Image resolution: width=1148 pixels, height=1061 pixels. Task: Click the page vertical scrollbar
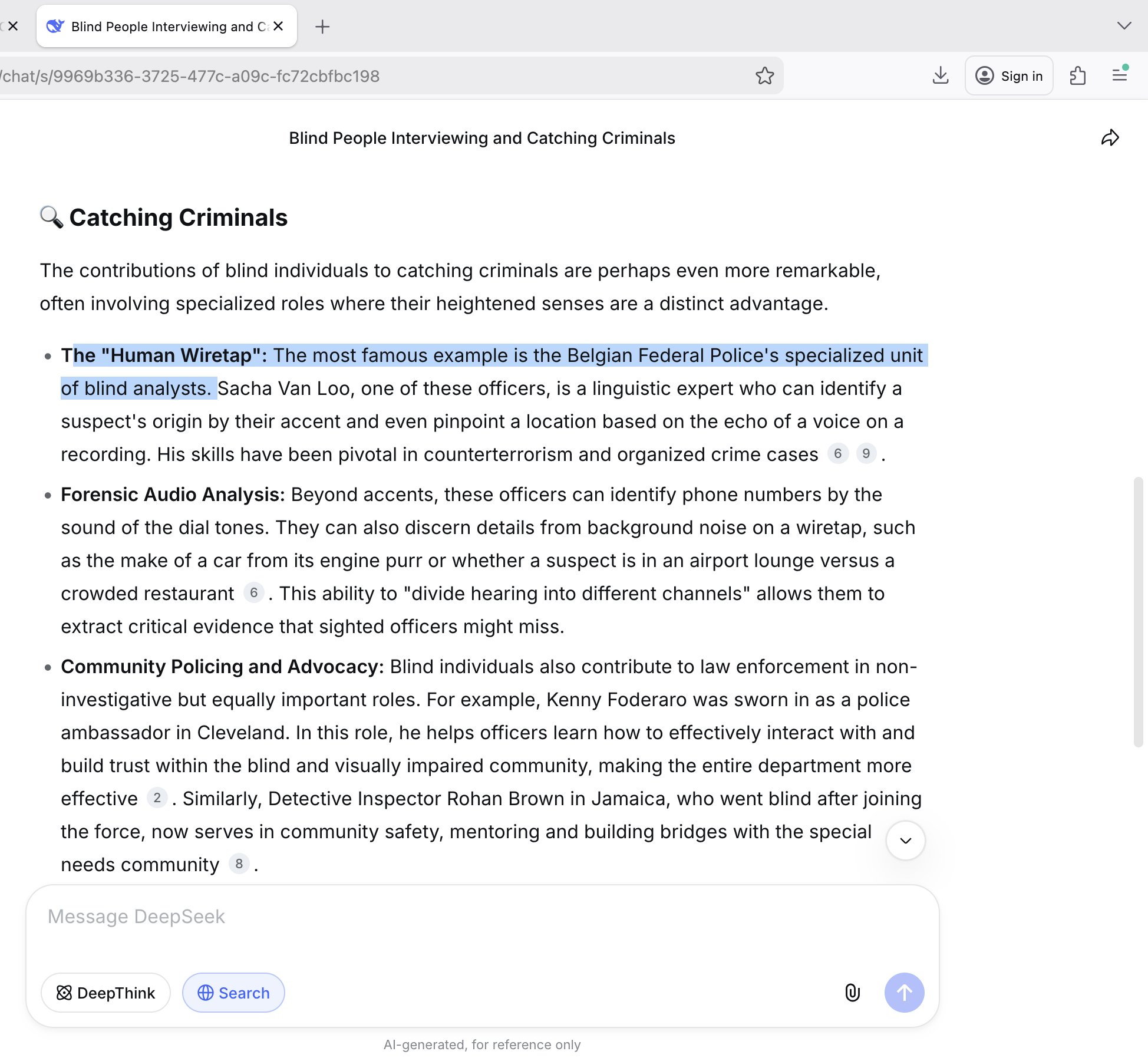coord(1138,611)
